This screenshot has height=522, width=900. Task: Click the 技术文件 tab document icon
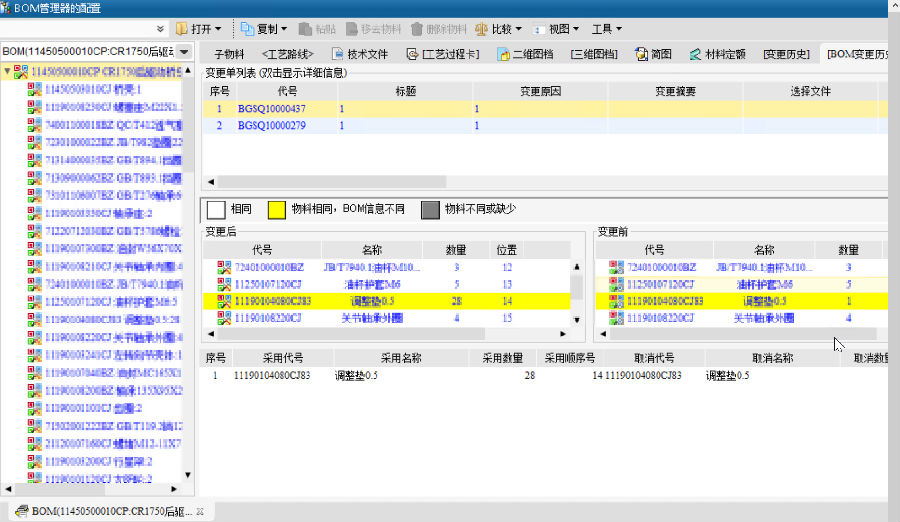[338, 54]
